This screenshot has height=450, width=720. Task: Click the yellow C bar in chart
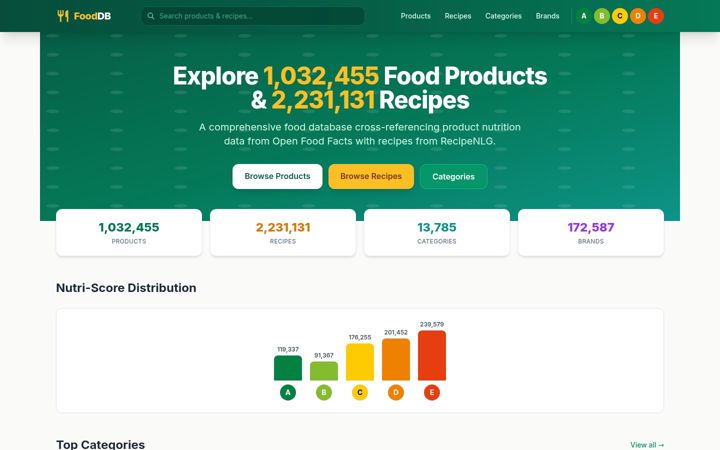(360, 362)
